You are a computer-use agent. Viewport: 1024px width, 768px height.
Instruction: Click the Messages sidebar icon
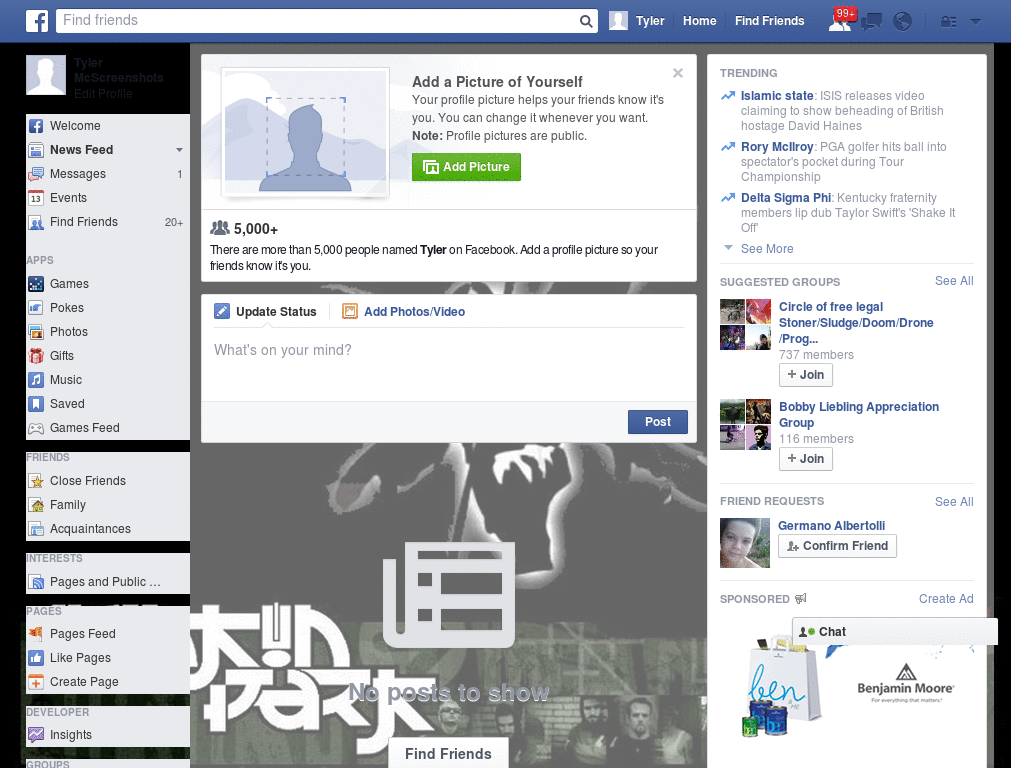coord(36,174)
